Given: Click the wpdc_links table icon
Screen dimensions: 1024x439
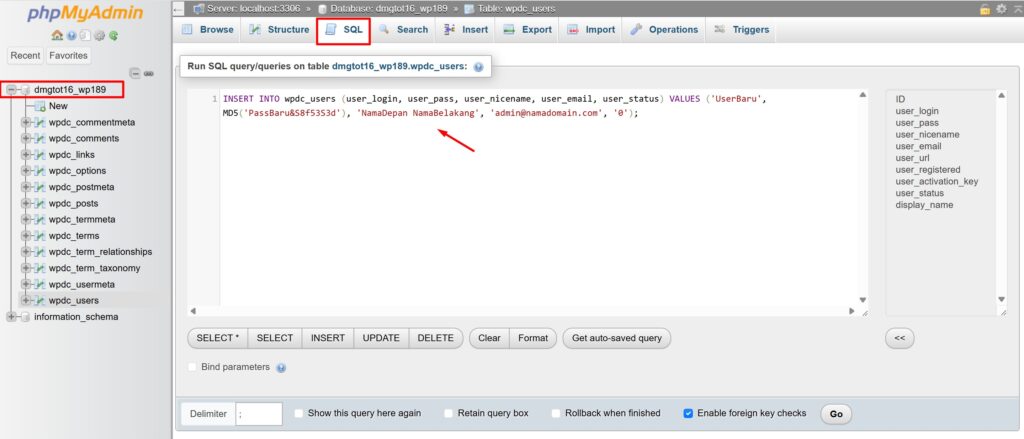Looking at the screenshot, I should tap(39, 155).
